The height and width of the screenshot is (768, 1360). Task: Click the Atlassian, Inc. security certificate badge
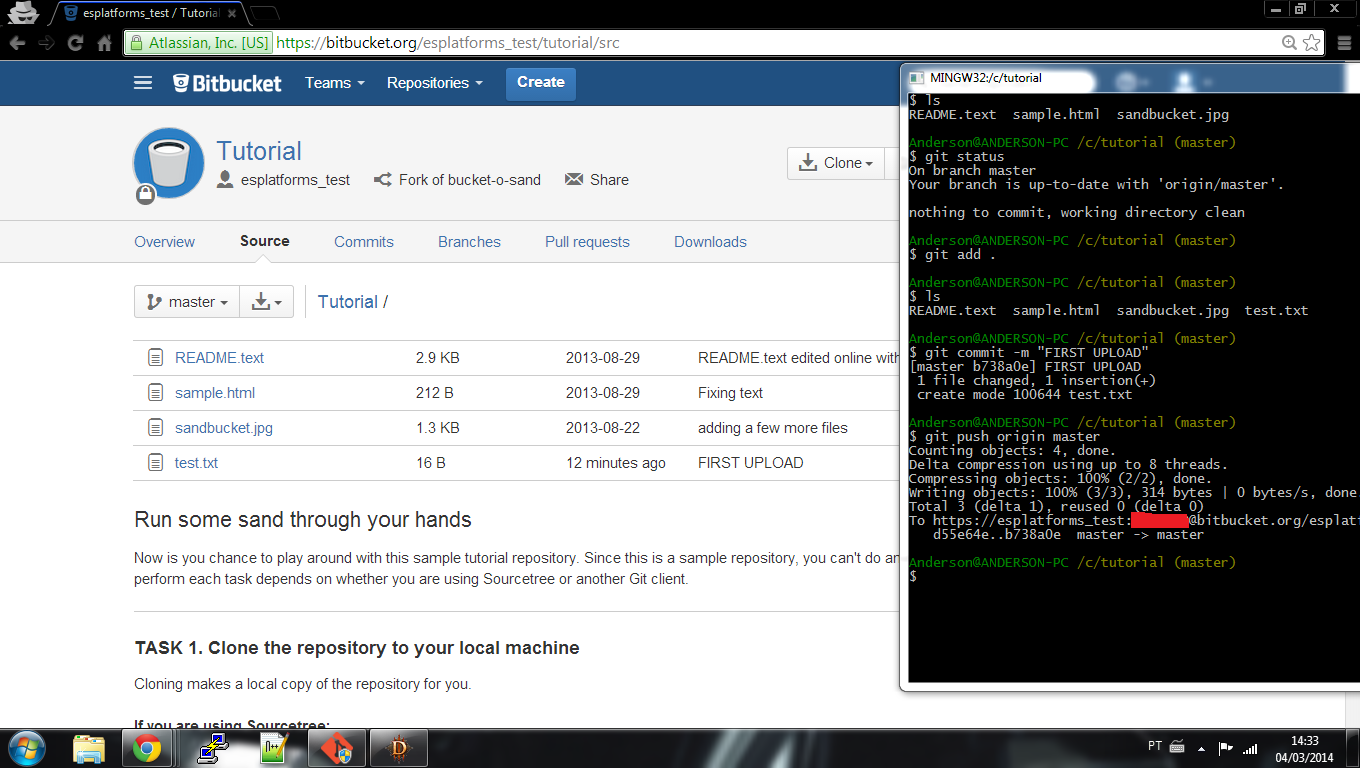pos(199,43)
